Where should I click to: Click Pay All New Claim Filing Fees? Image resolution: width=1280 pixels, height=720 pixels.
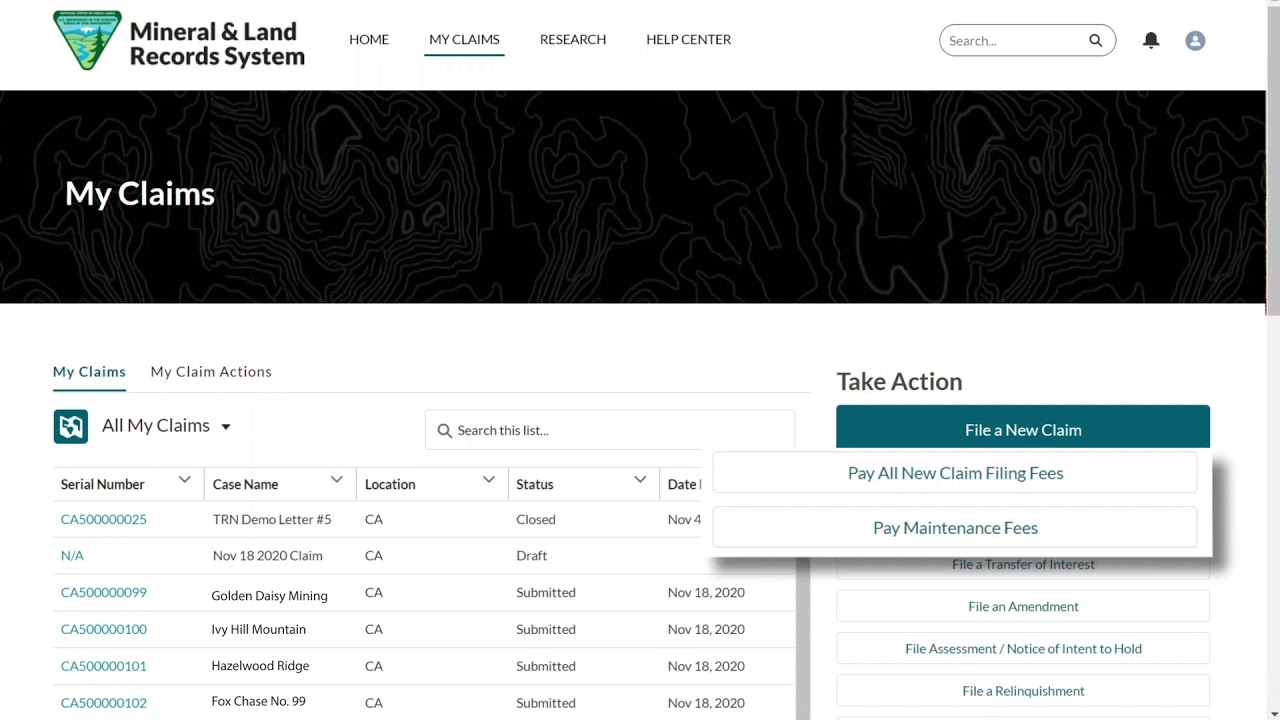[955, 473]
